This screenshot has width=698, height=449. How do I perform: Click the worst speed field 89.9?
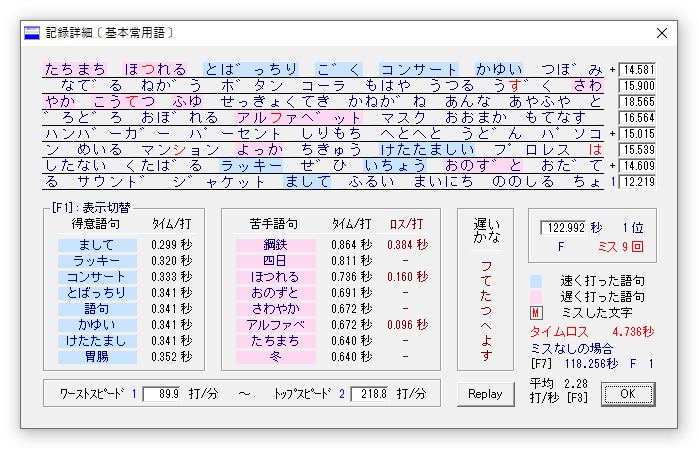[x=162, y=394]
